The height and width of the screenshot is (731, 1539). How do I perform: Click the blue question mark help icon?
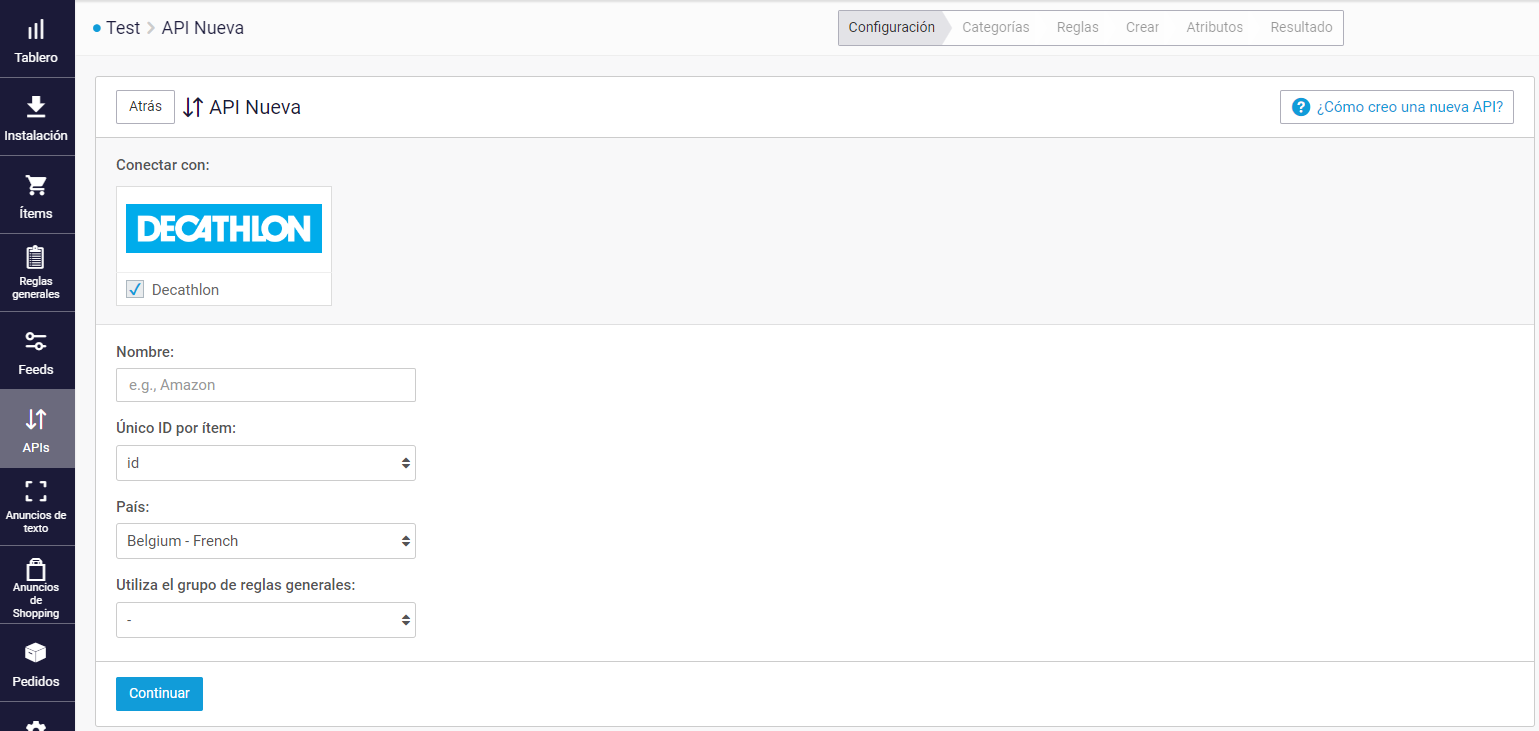click(x=1301, y=107)
